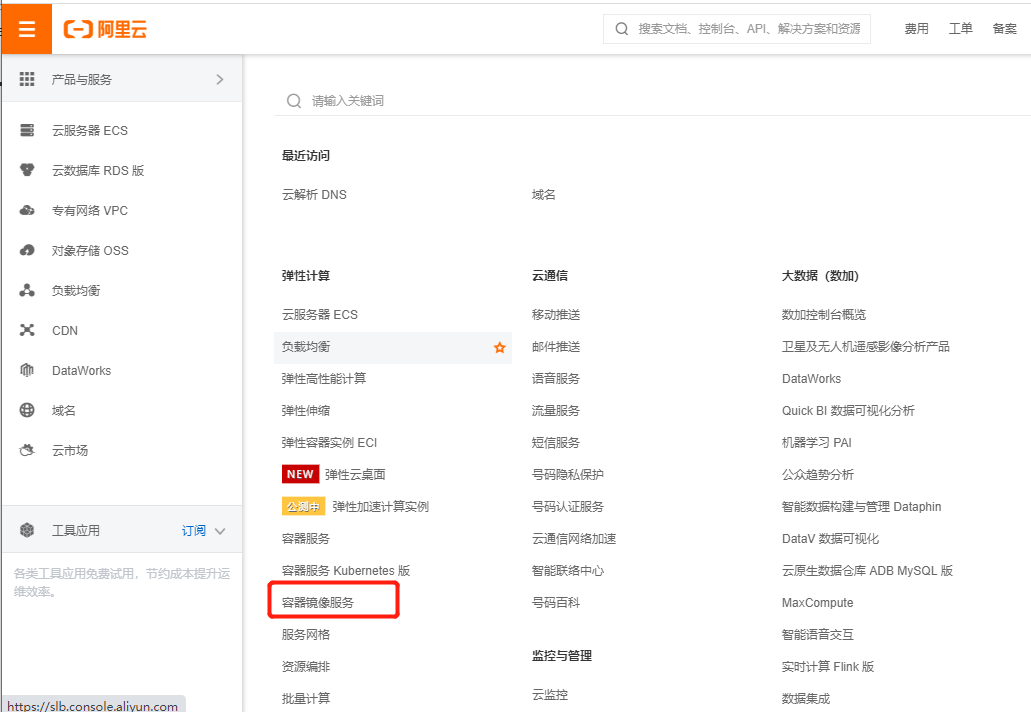Open Quick BI 数据可视化分析 link

click(848, 411)
